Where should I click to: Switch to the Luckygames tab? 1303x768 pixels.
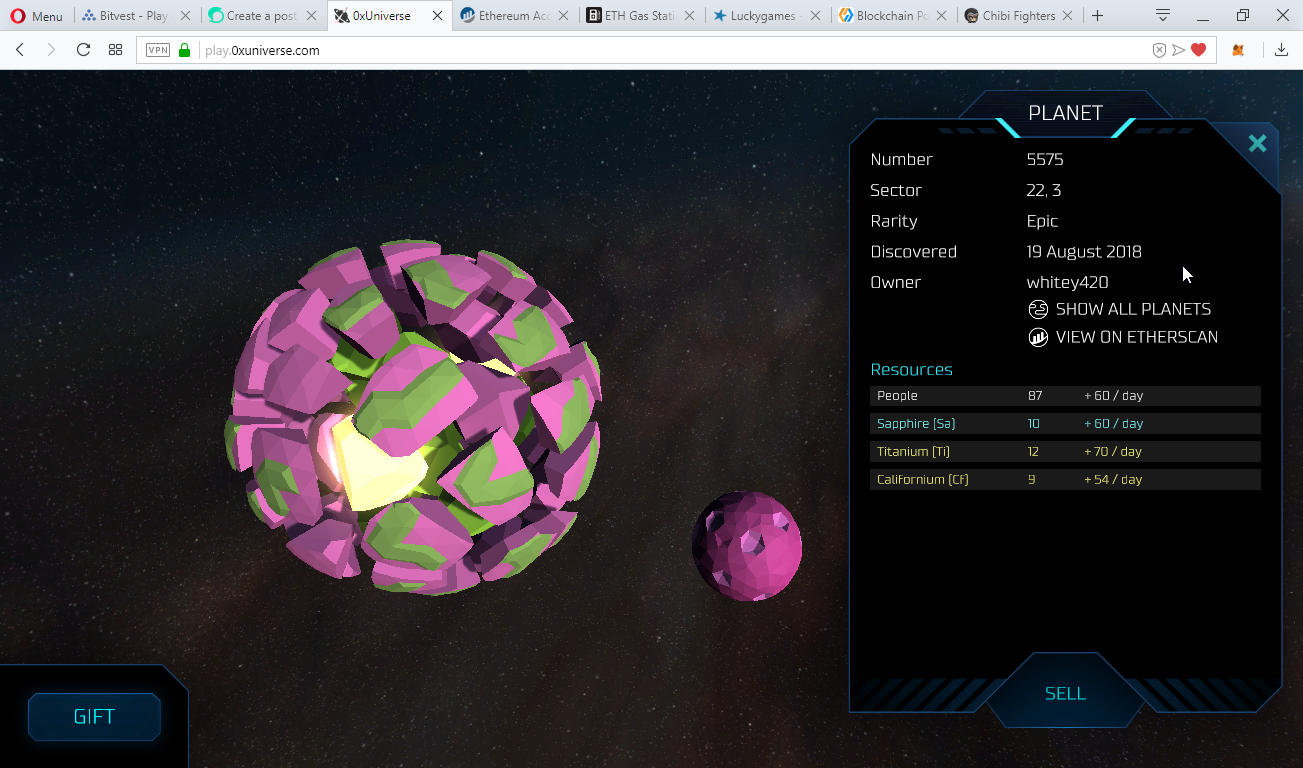click(768, 16)
